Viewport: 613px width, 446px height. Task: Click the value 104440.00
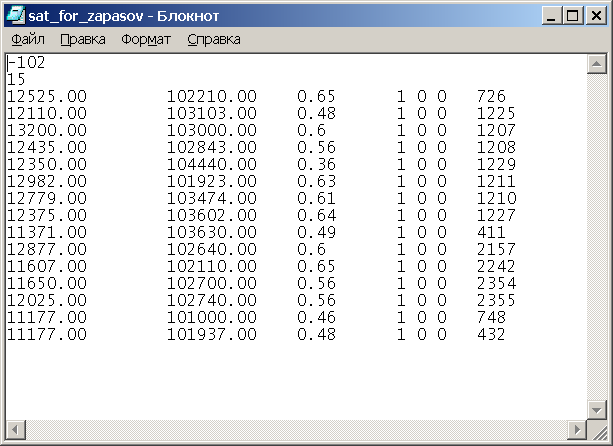[x=212, y=165]
